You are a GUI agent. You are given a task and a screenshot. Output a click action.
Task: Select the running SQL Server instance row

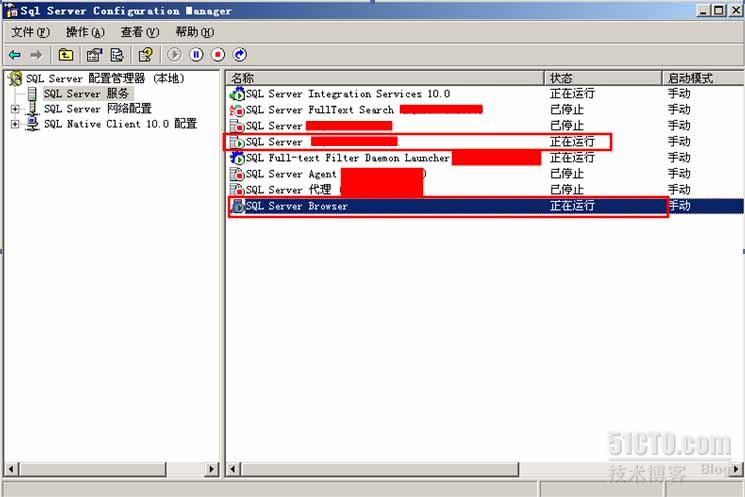pyautogui.click(x=485, y=142)
